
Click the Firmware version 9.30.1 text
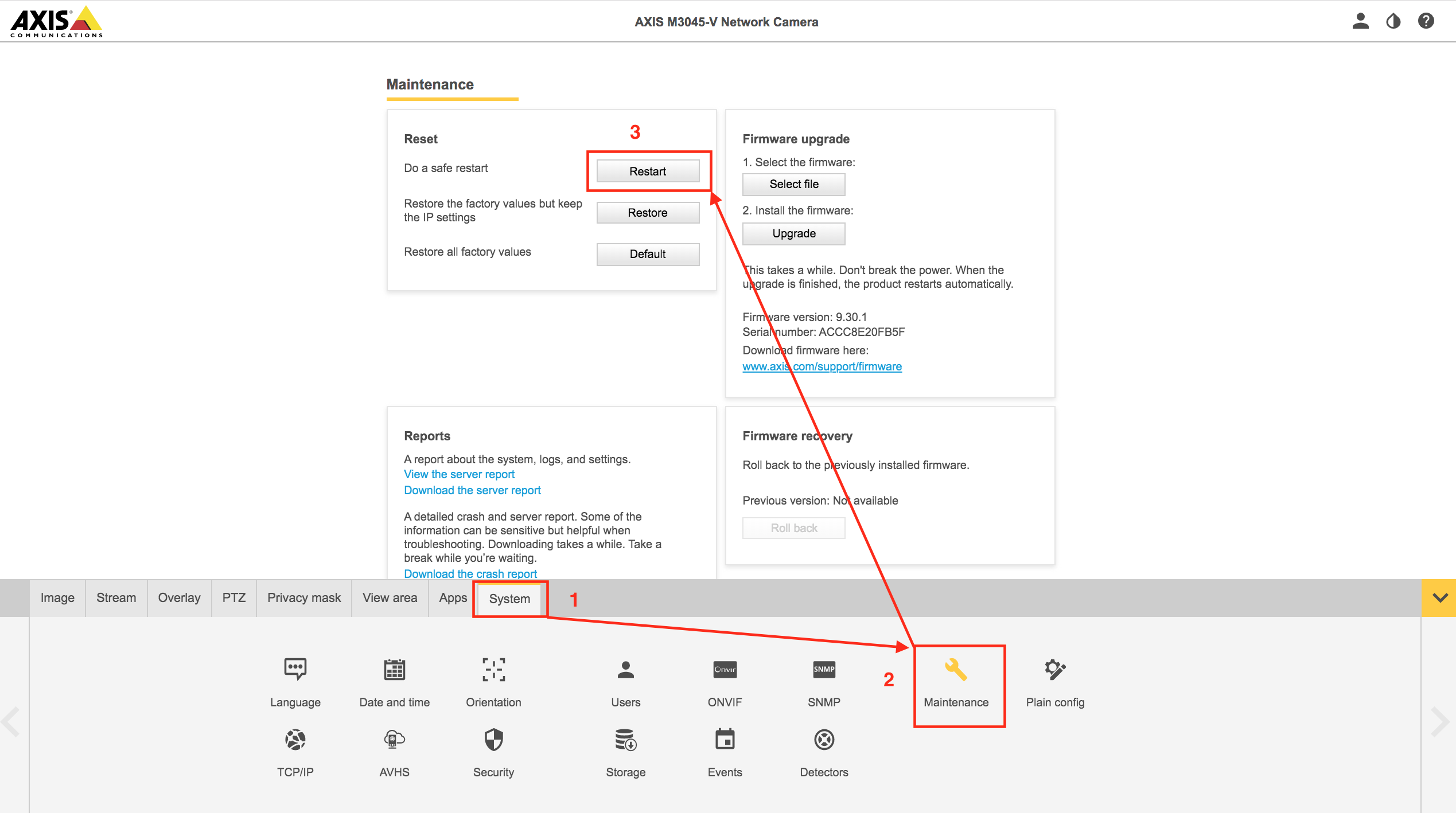coord(805,317)
